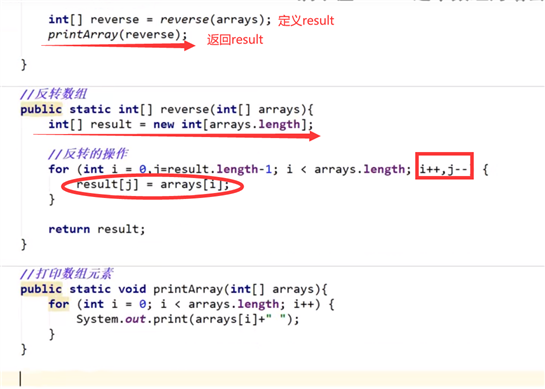Click 'result' variable in 'int[] result = new' line
Screen dimensions: 545x389
(111, 124)
